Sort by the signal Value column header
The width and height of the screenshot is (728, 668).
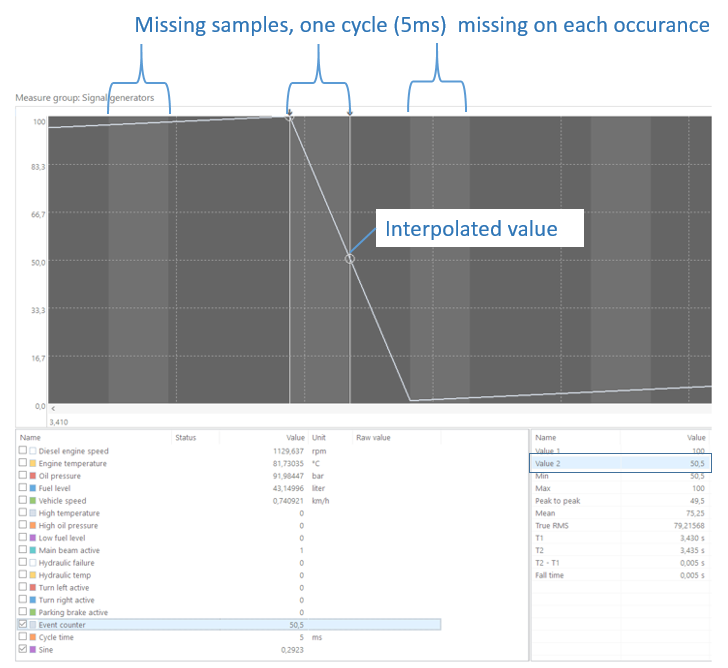295,437
